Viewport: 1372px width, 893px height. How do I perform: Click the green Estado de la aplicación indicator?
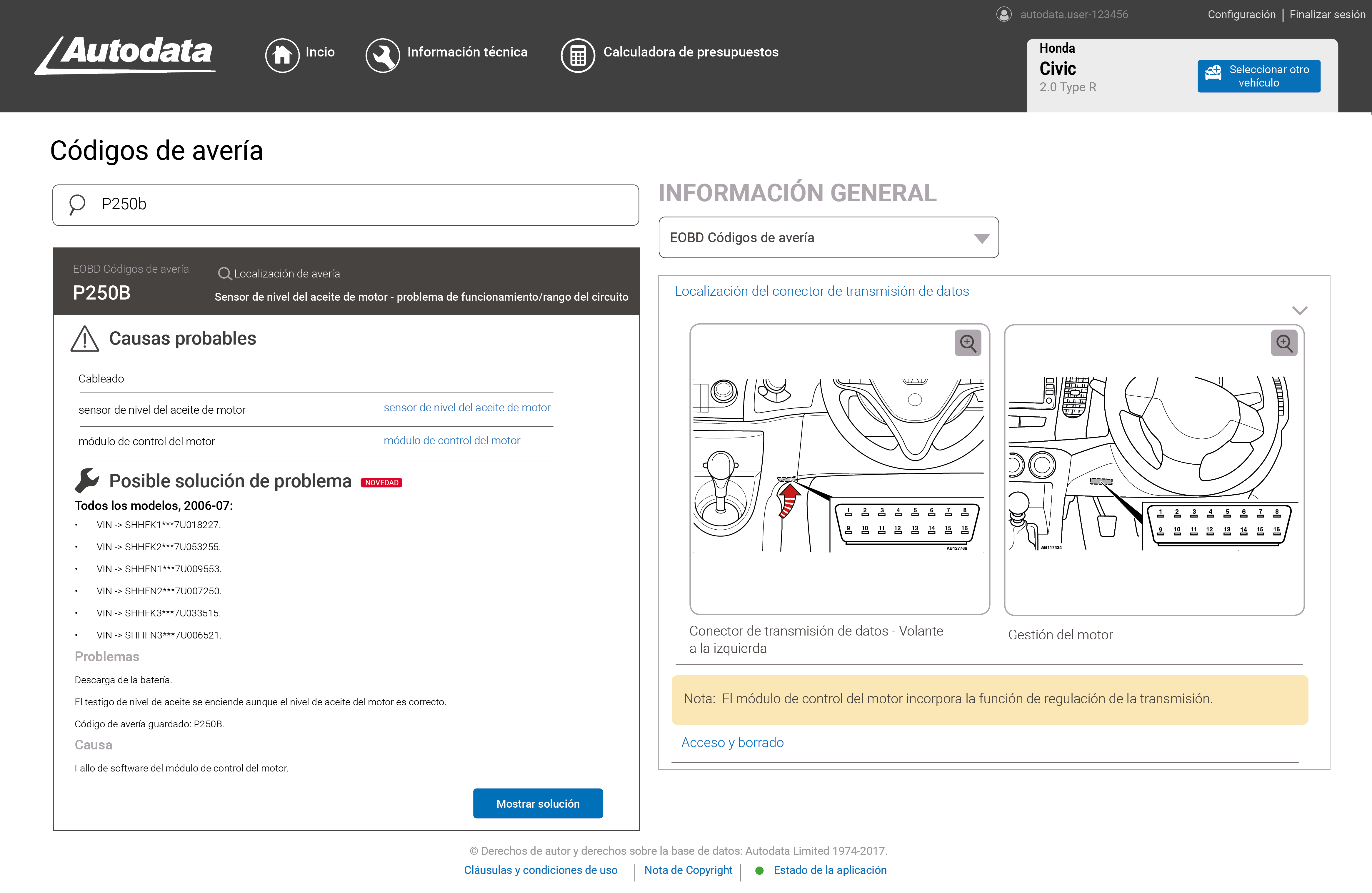point(760,871)
